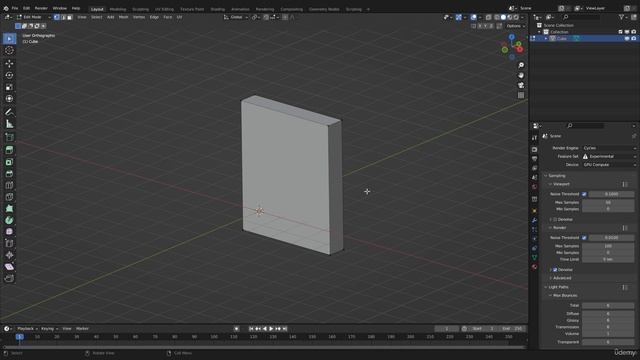Select the Shrink/Fatten tool
Viewport: 640px width, 360px height.
pos(9,255)
